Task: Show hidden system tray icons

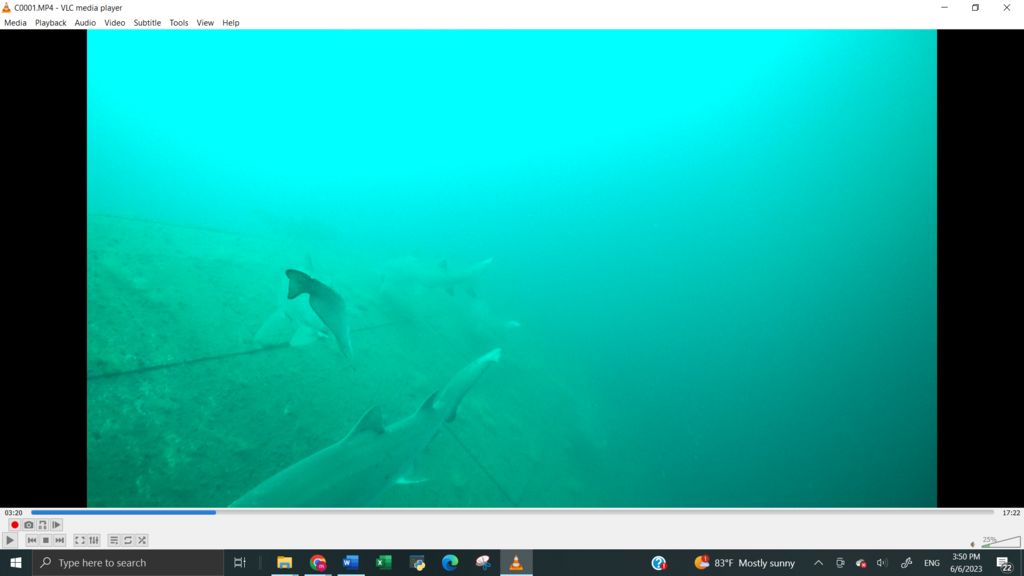Action: point(818,563)
